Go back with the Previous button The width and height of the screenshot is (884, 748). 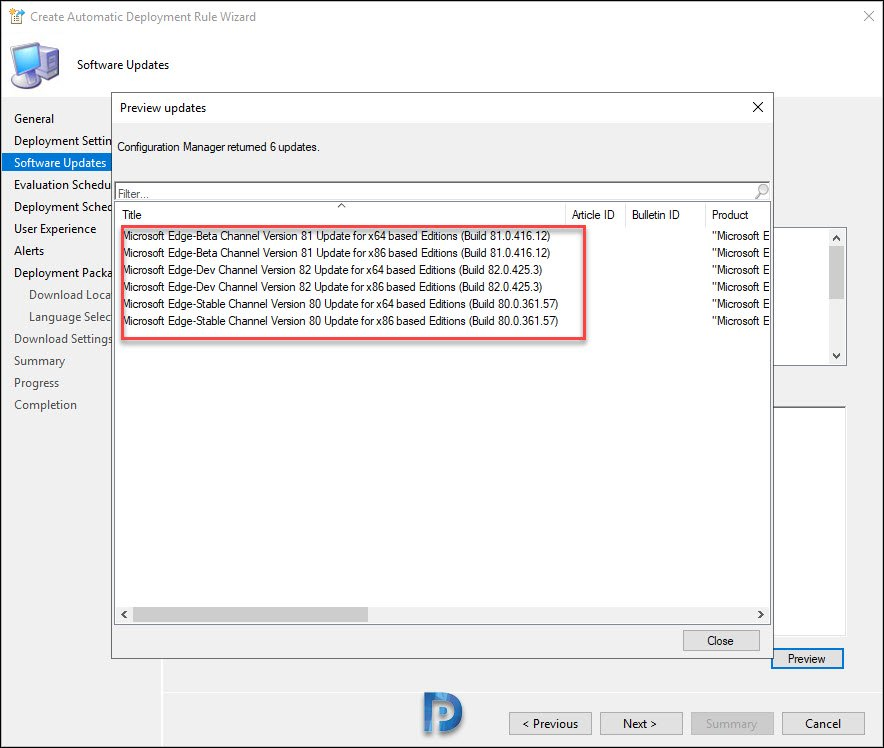(550, 723)
